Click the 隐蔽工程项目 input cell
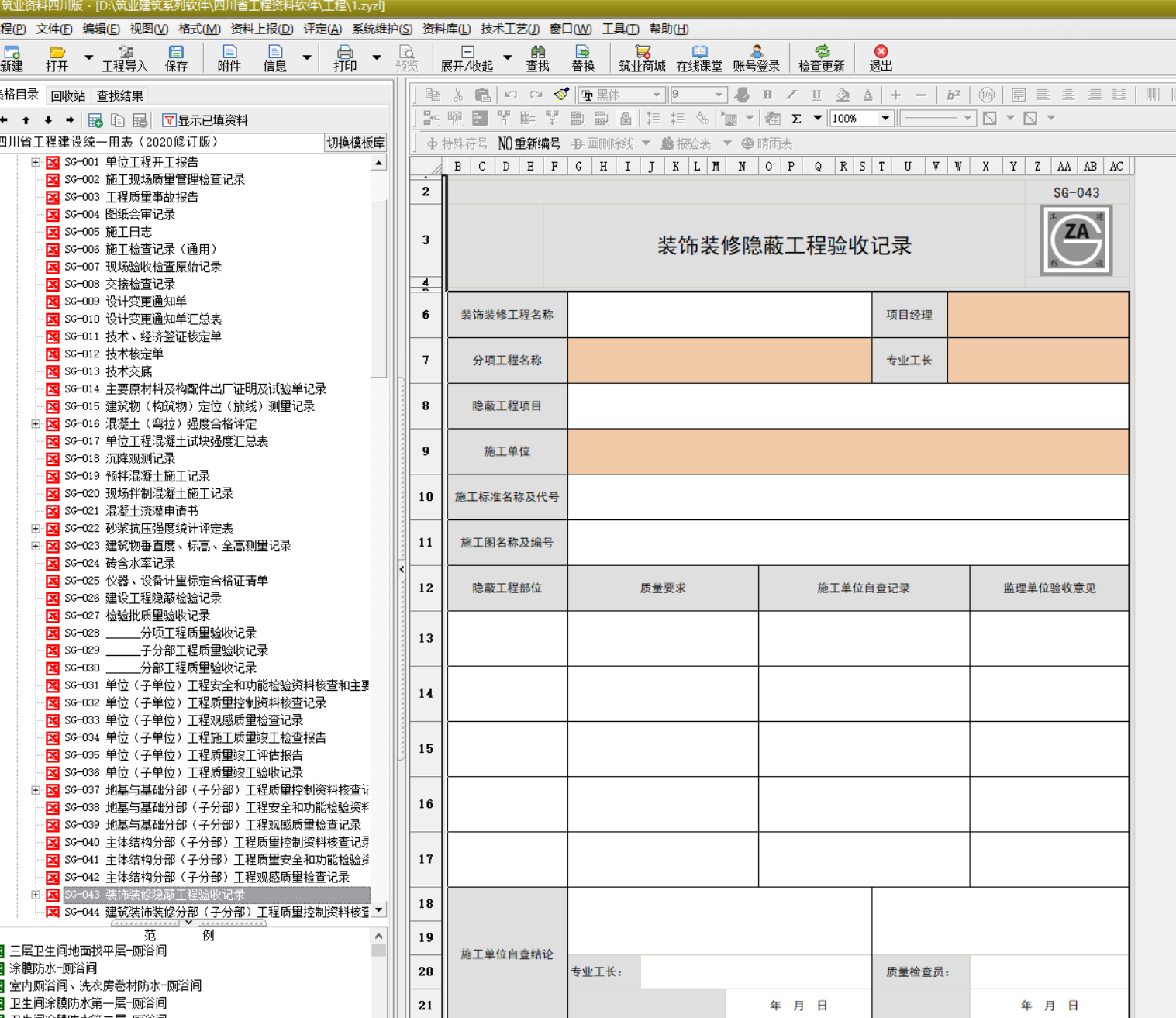1176x1018 pixels. [x=848, y=405]
